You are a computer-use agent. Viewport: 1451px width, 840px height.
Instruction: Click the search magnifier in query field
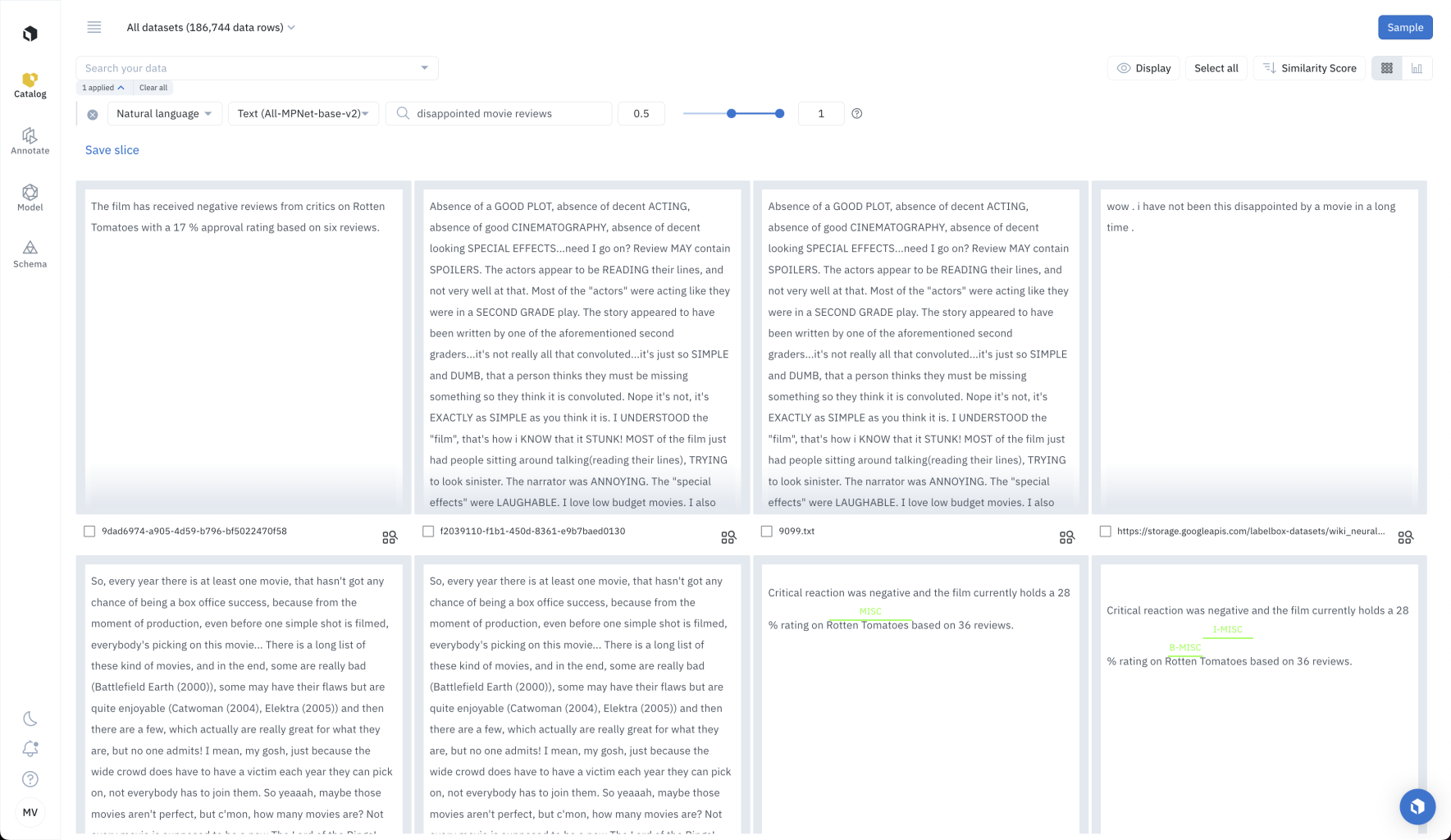click(x=403, y=113)
